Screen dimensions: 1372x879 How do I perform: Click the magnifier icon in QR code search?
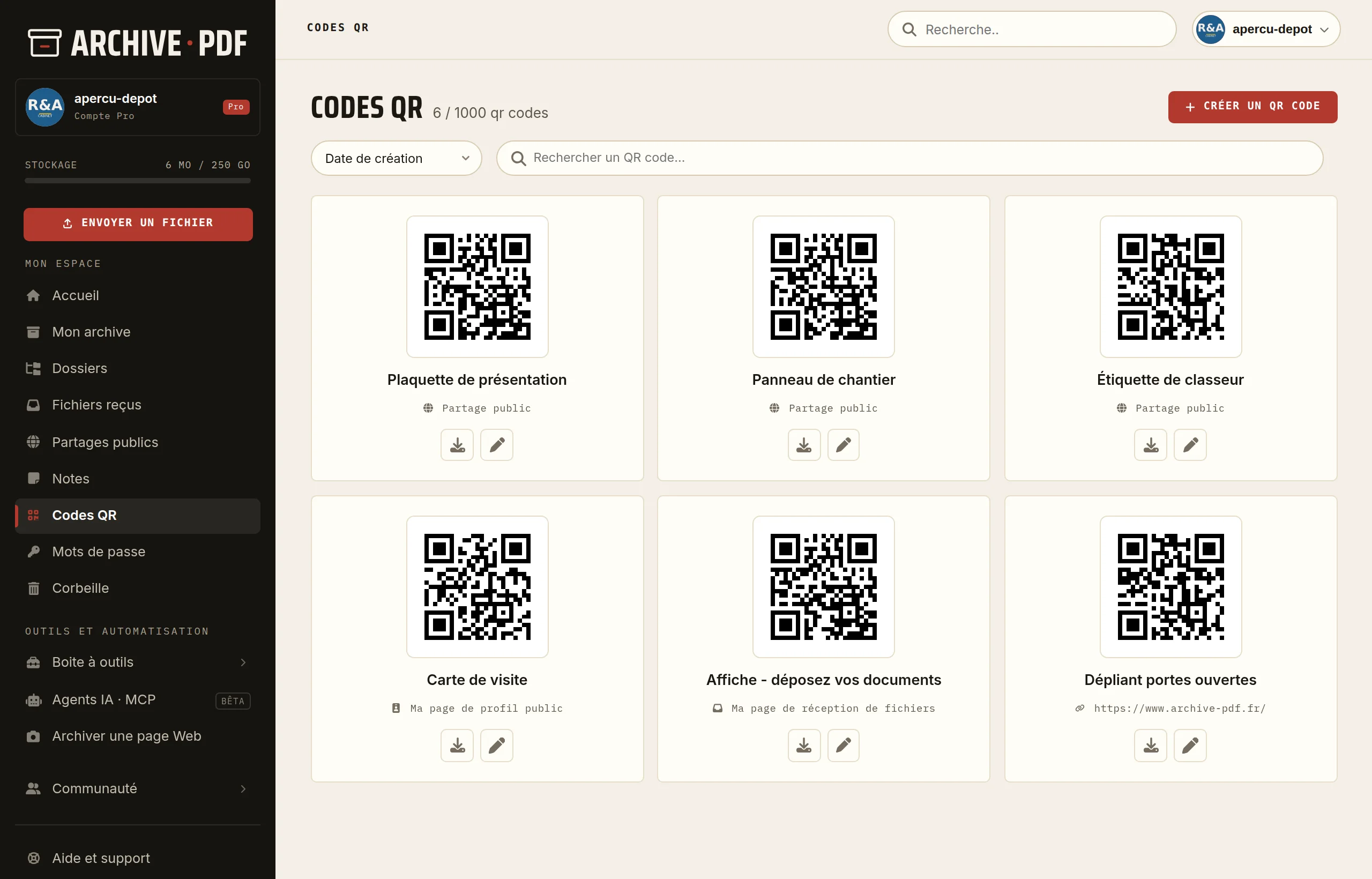point(518,158)
